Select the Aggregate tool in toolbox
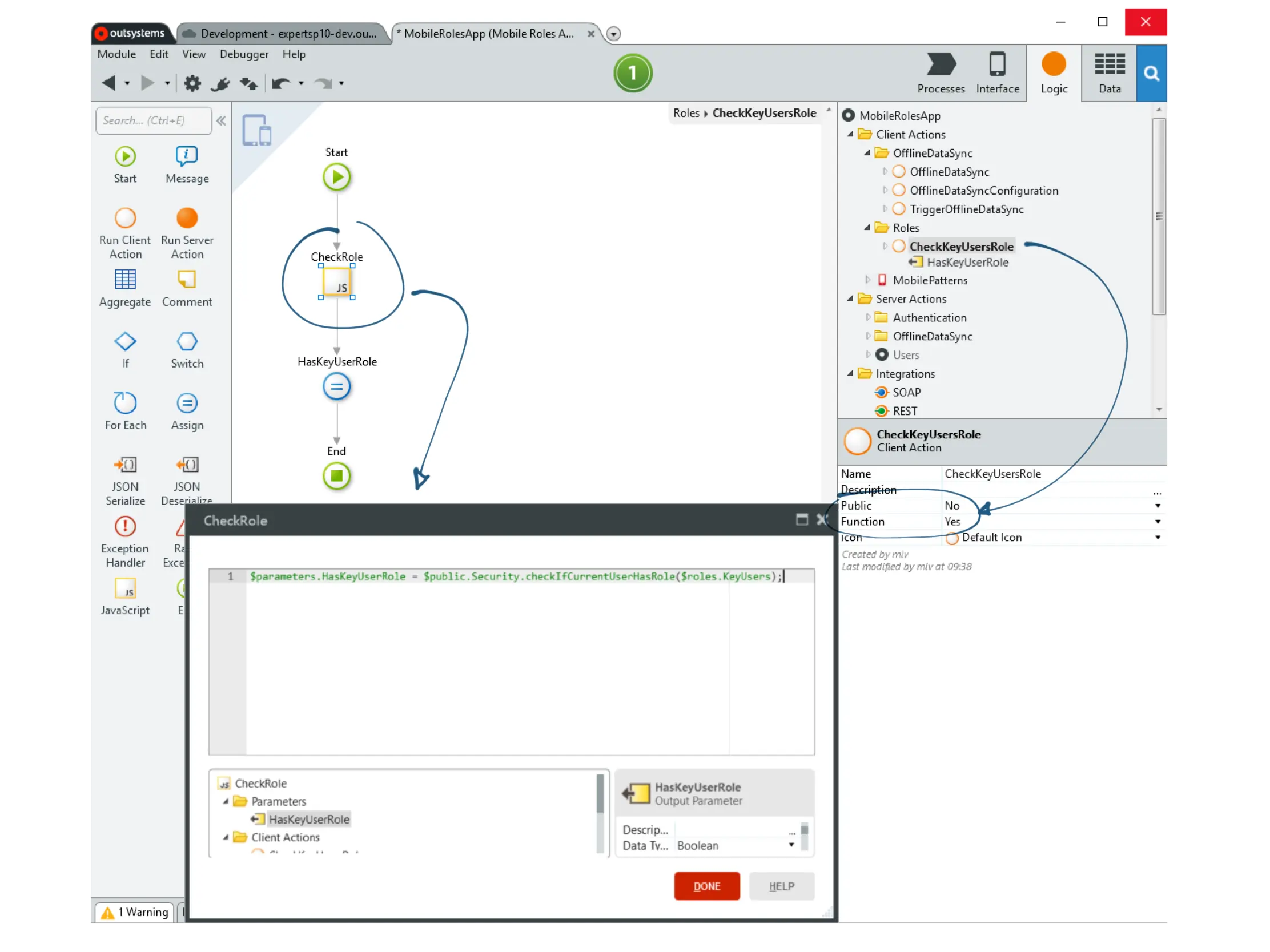 coord(125,281)
